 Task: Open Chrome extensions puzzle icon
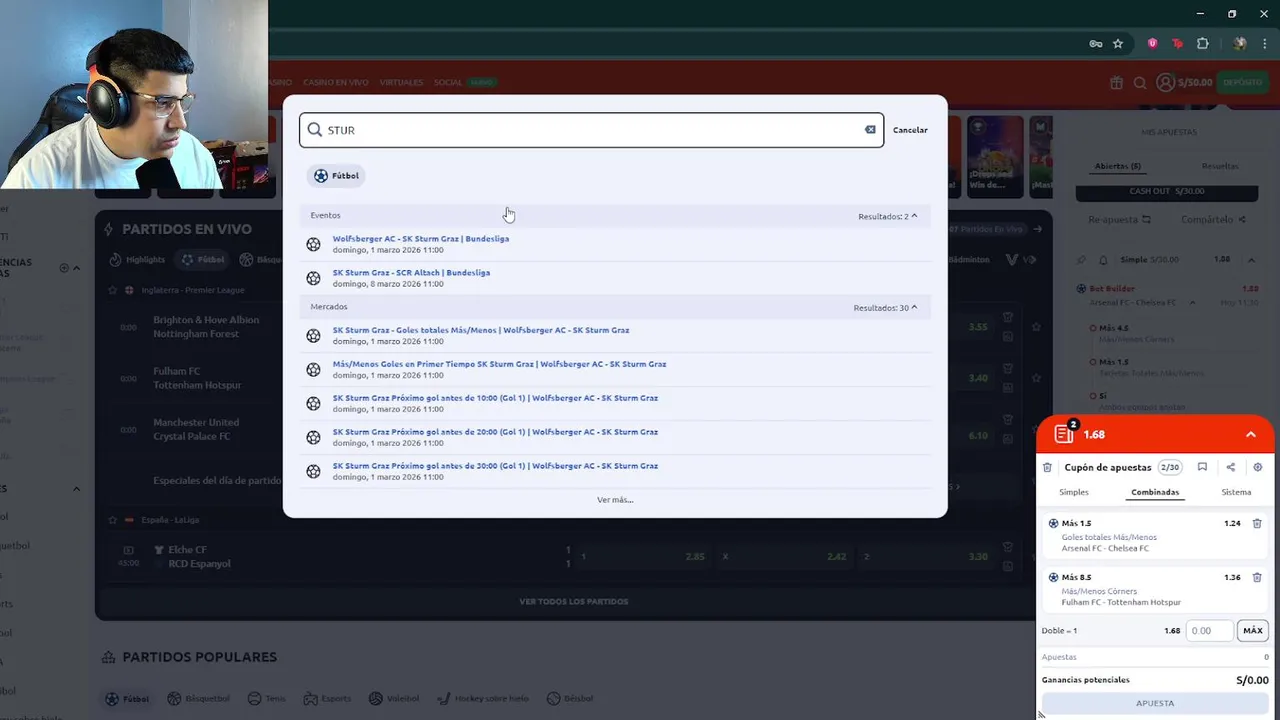(x=1203, y=44)
